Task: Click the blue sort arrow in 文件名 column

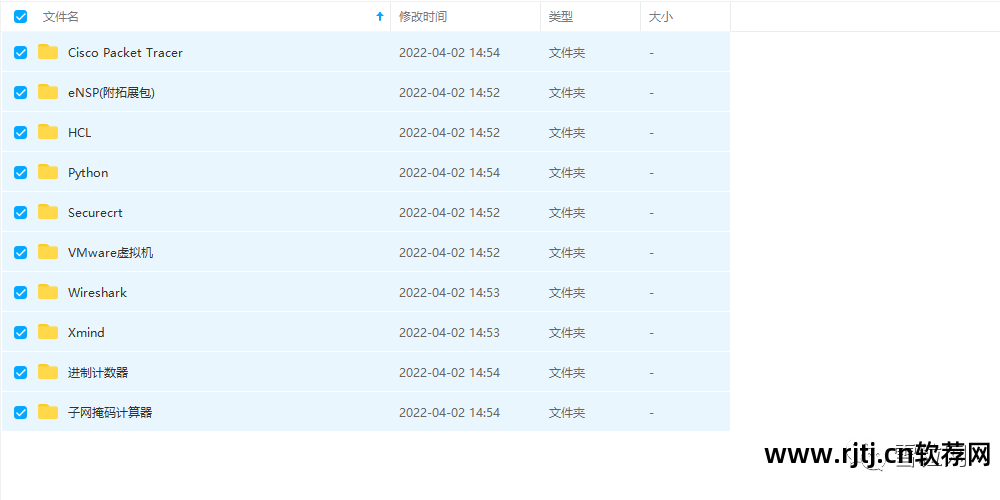Action: coord(380,17)
